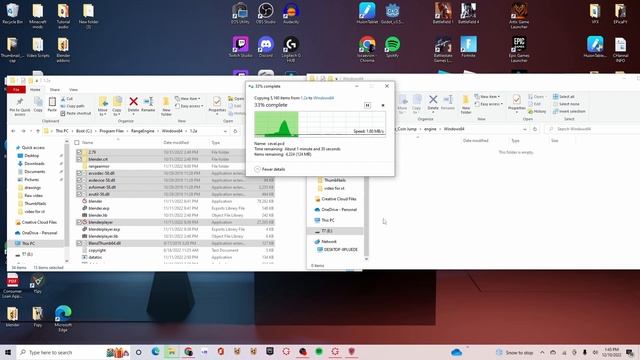
Task: Click the copy speed graph
Action: pos(320,124)
